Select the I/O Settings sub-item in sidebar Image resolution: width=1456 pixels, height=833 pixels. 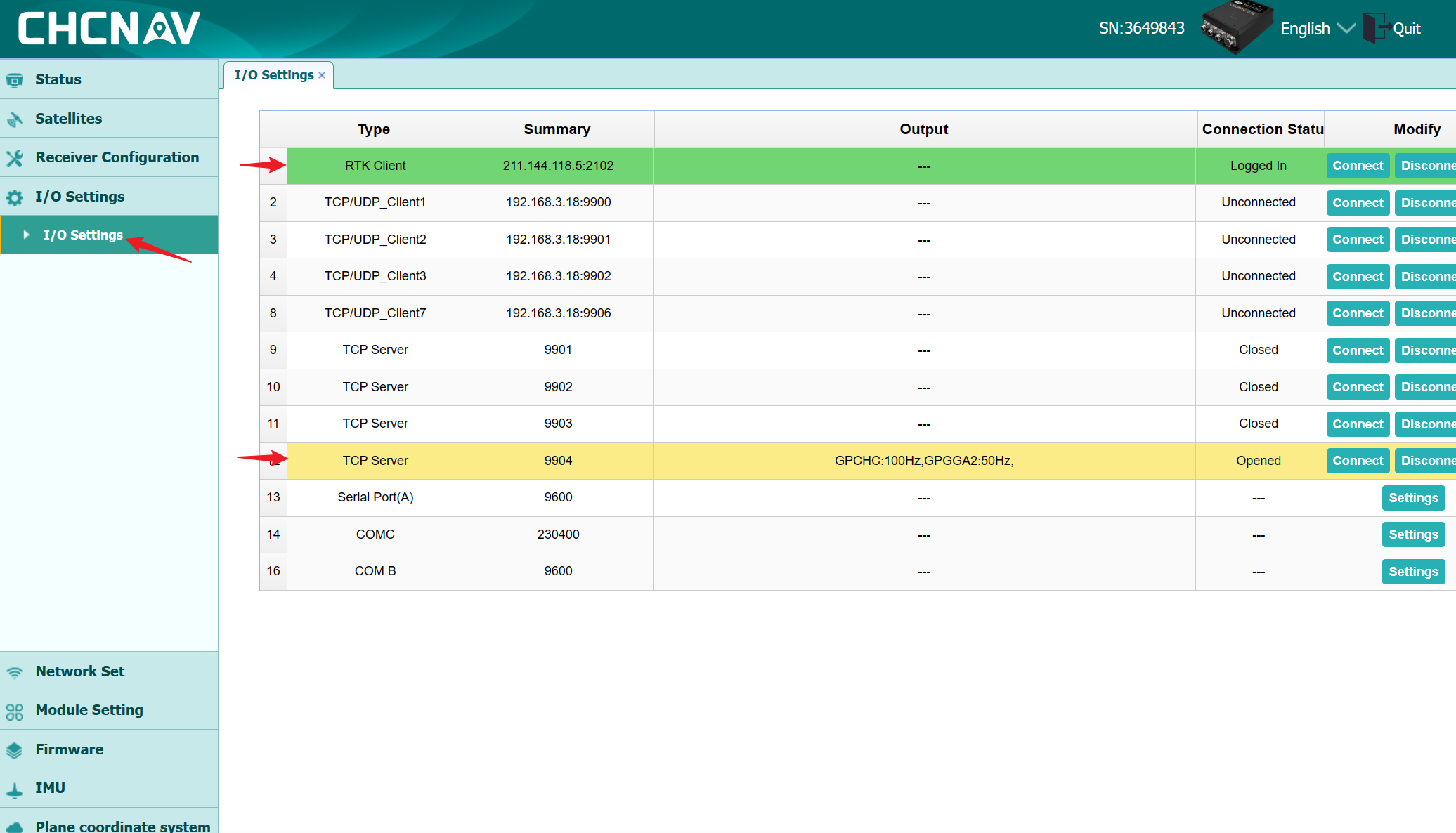pos(109,235)
